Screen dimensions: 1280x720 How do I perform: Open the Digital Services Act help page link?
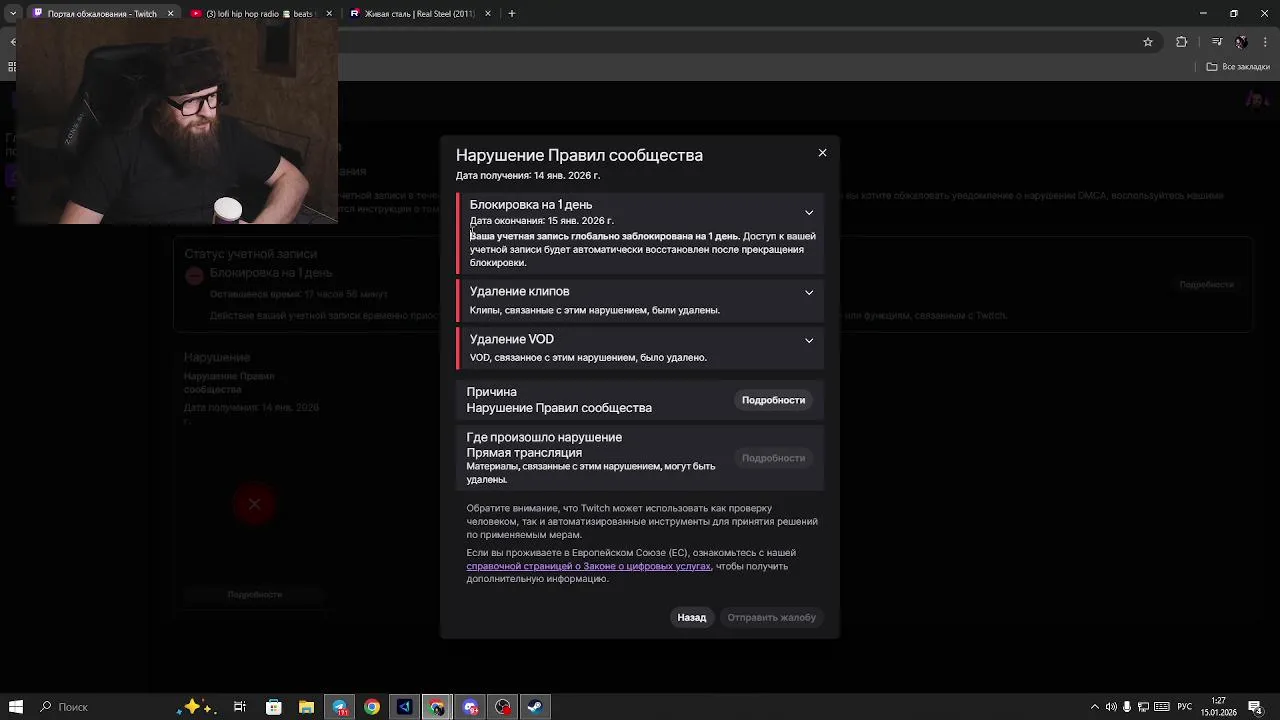588,566
